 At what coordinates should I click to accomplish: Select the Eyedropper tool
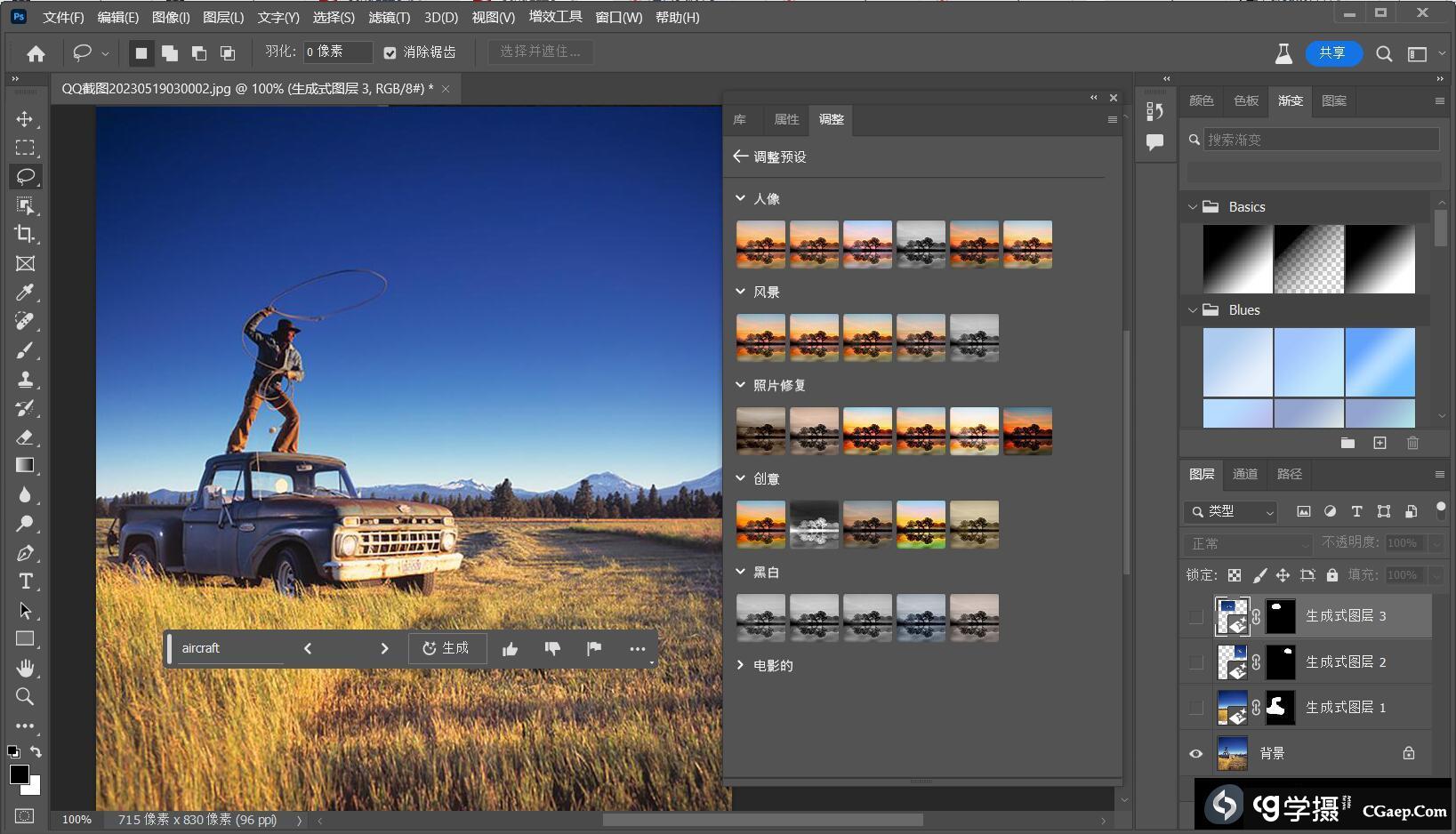25,293
